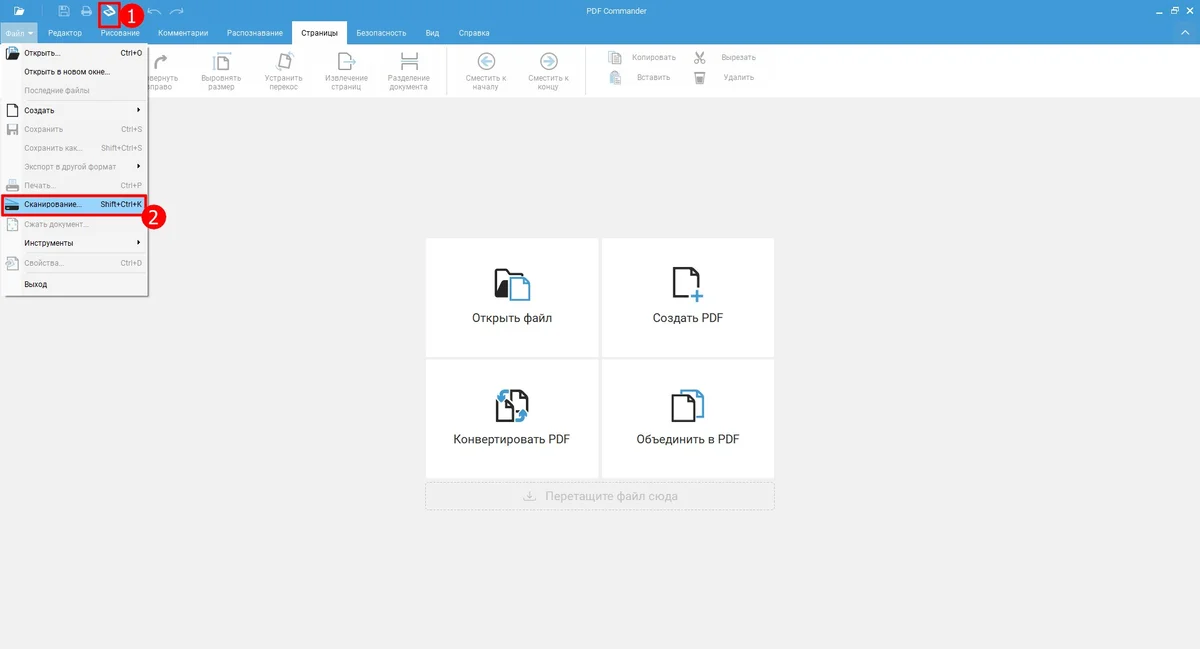Select the Страницы tab

(x=320, y=33)
